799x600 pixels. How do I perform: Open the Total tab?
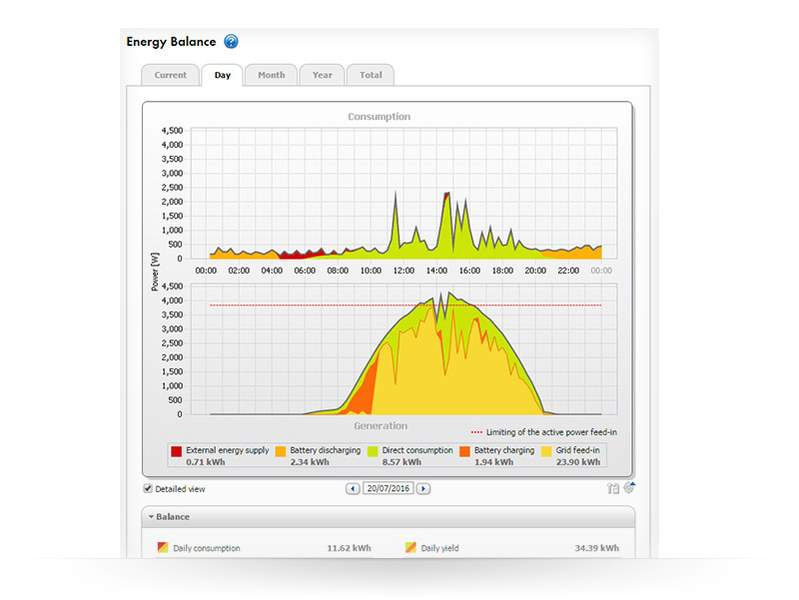pyautogui.click(x=371, y=75)
